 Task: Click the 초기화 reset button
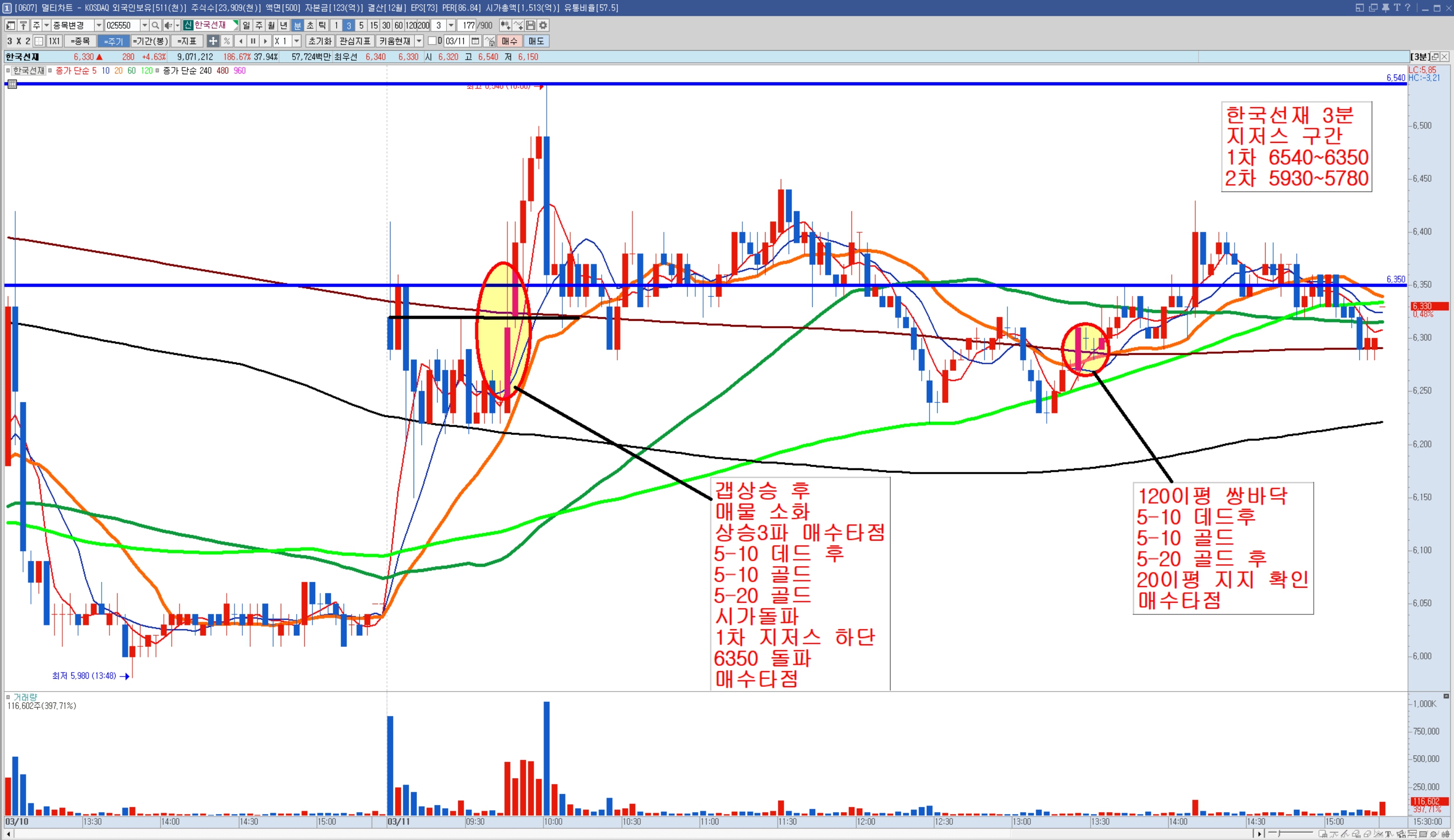319,41
